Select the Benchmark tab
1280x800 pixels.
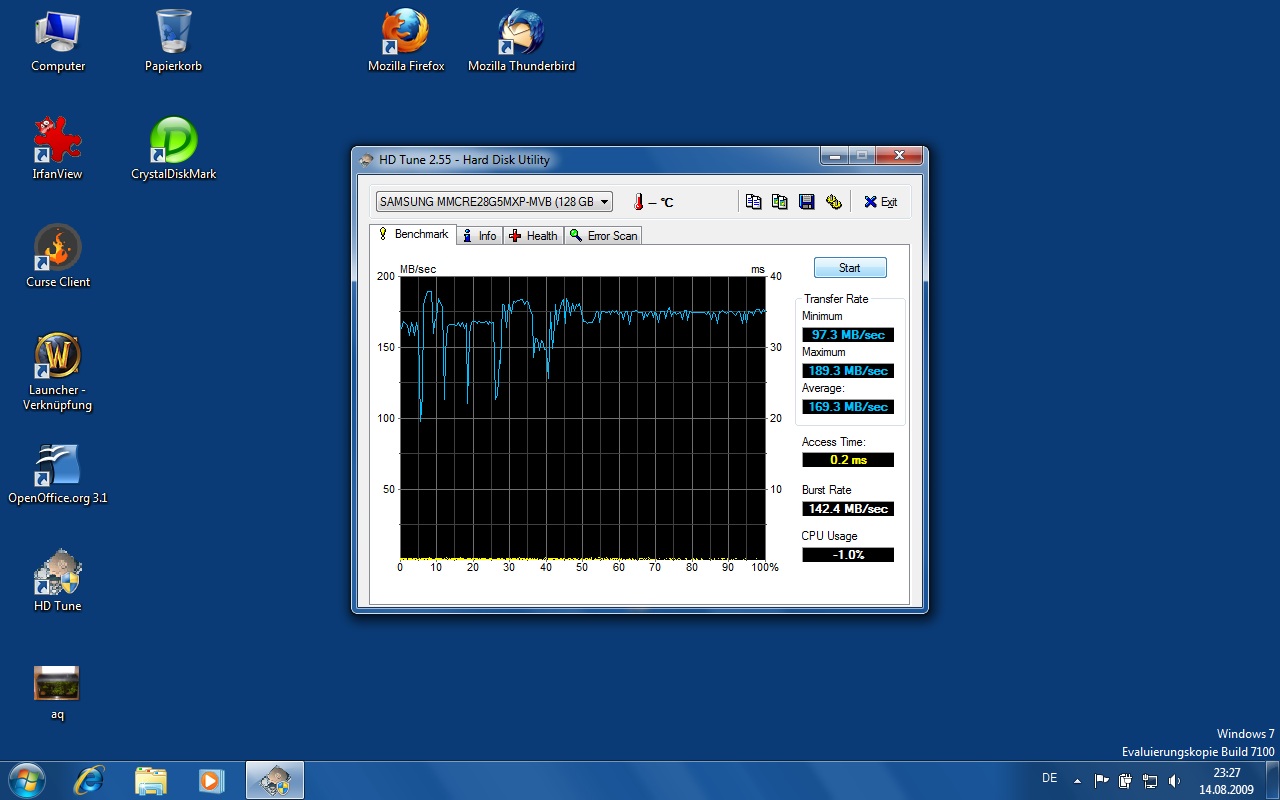click(x=413, y=234)
